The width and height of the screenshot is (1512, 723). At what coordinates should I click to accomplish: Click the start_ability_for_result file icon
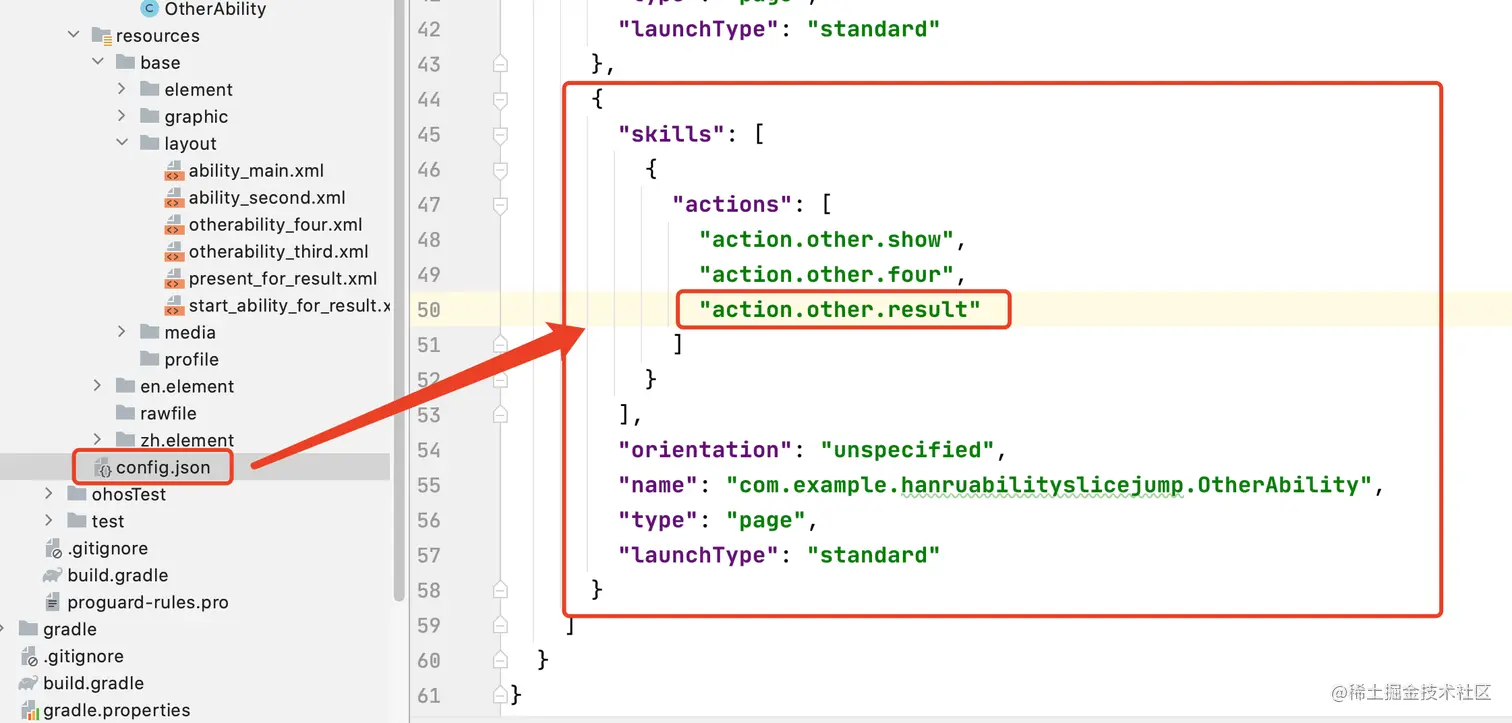pyautogui.click(x=174, y=306)
